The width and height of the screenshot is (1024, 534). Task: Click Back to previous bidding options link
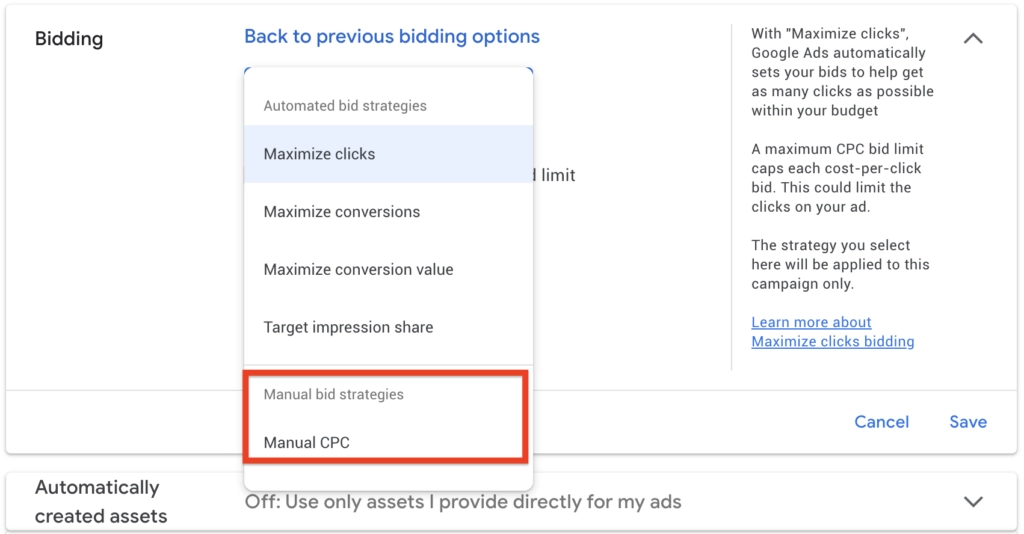pos(391,37)
